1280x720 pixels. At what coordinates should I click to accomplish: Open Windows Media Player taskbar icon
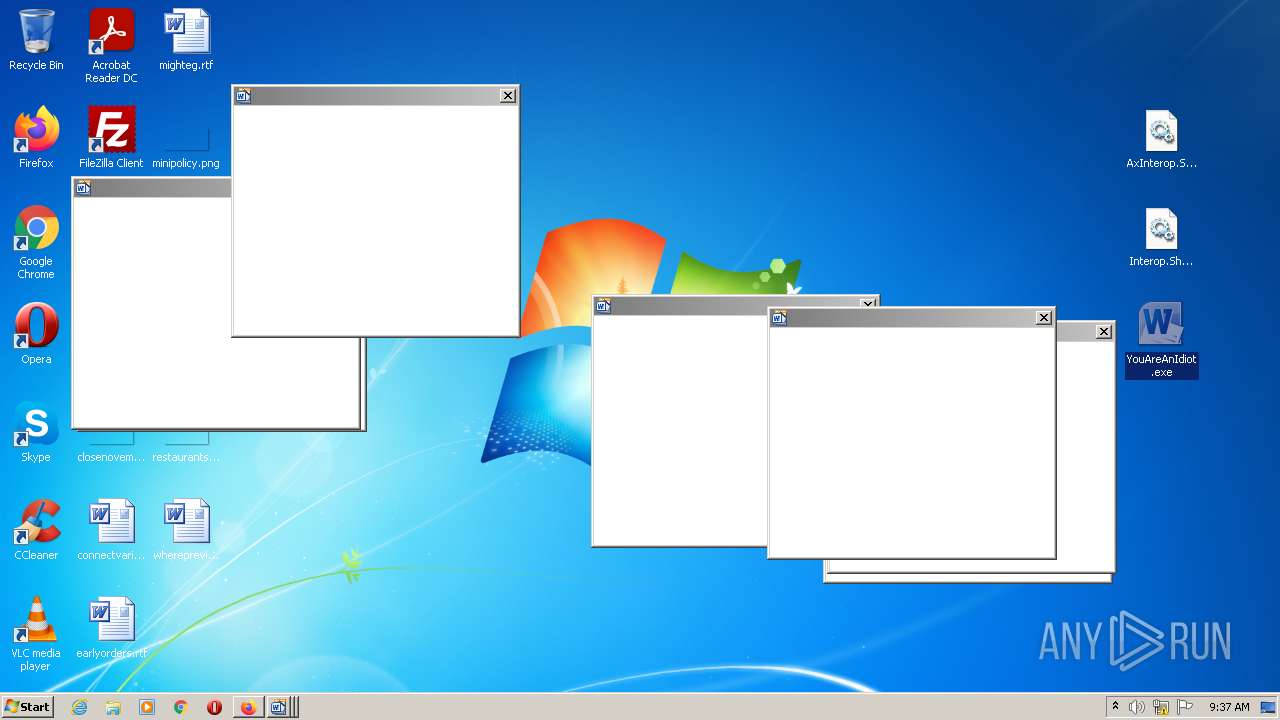(147, 707)
